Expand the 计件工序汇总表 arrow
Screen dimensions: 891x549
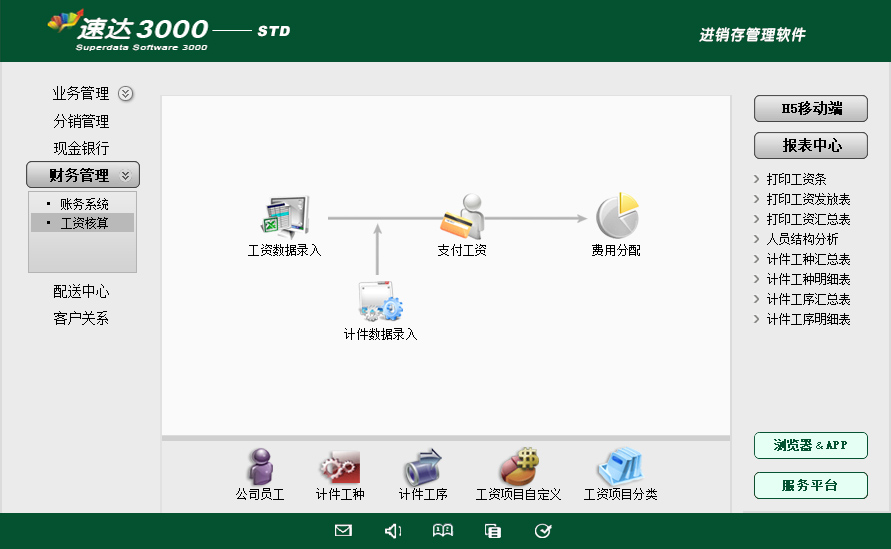[x=756, y=299]
